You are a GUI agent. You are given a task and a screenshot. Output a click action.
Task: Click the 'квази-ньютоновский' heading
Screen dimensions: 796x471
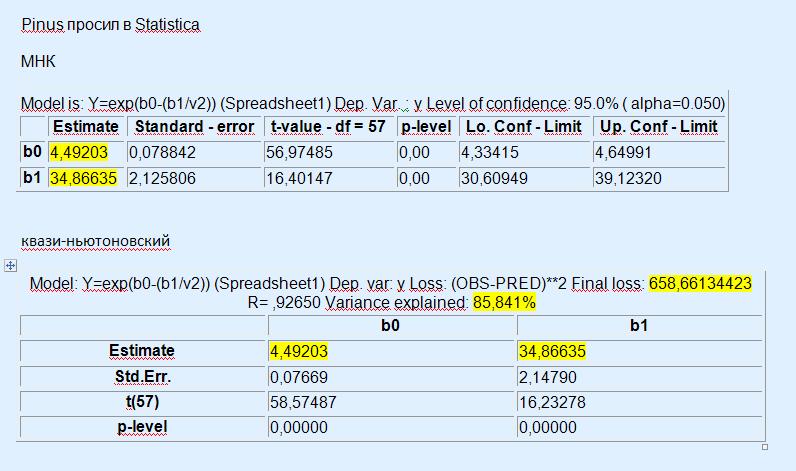pos(95,241)
